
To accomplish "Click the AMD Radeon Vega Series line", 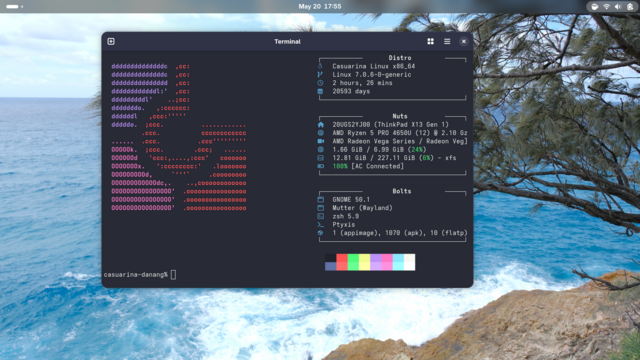I will click(400, 141).
